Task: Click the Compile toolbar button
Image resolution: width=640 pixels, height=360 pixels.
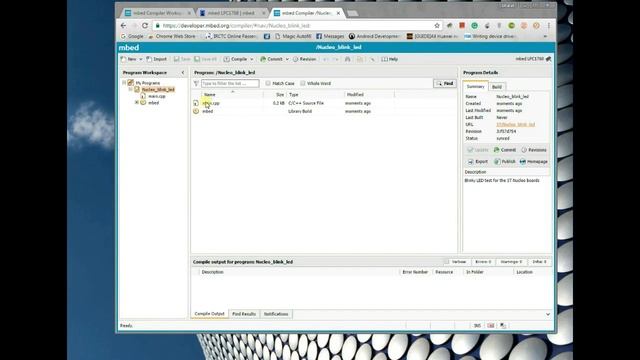Action: pyautogui.click(x=236, y=59)
